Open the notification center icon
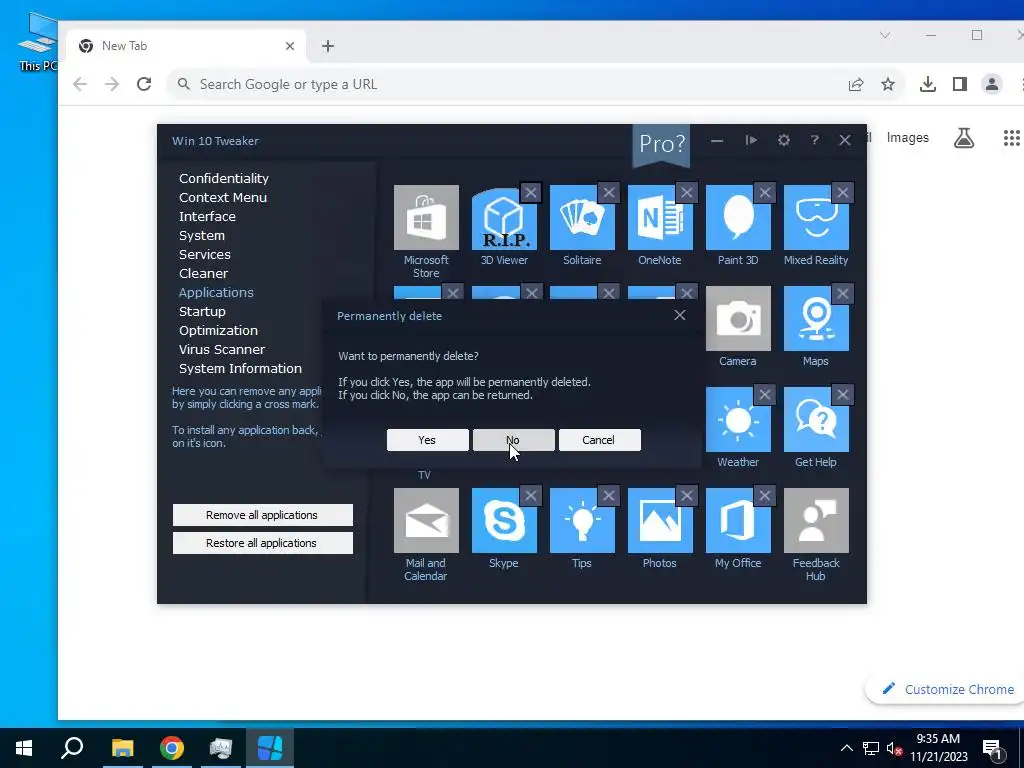The image size is (1024, 768). pyautogui.click(x=991, y=748)
